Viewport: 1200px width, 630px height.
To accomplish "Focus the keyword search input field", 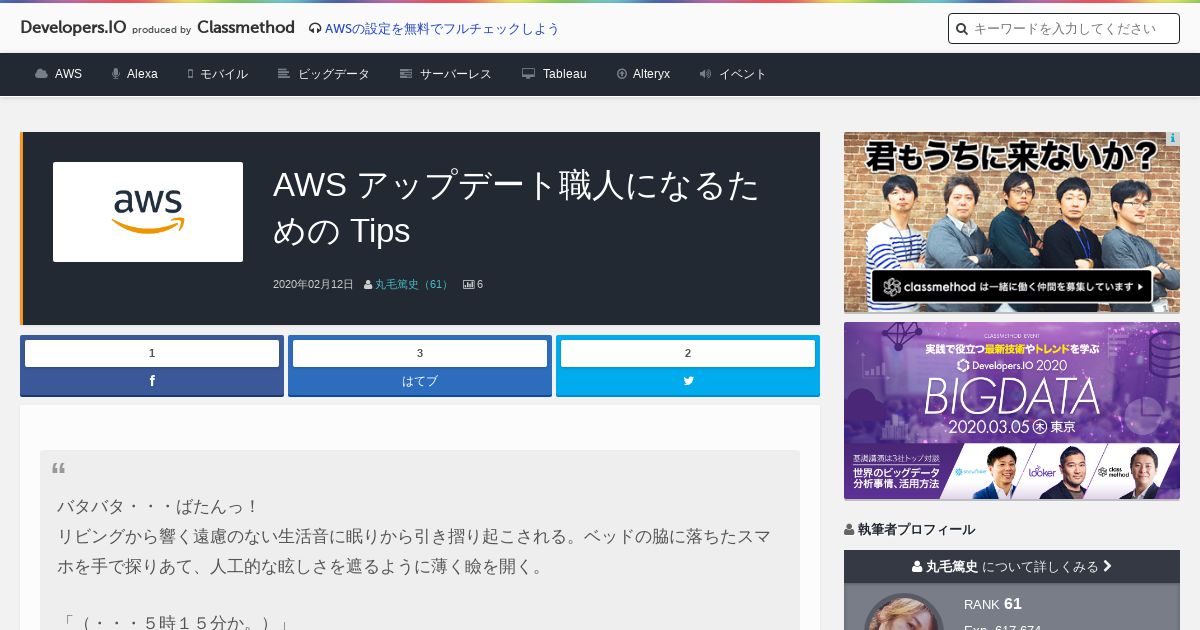I will pyautogui.click(x=1064, y=29).
